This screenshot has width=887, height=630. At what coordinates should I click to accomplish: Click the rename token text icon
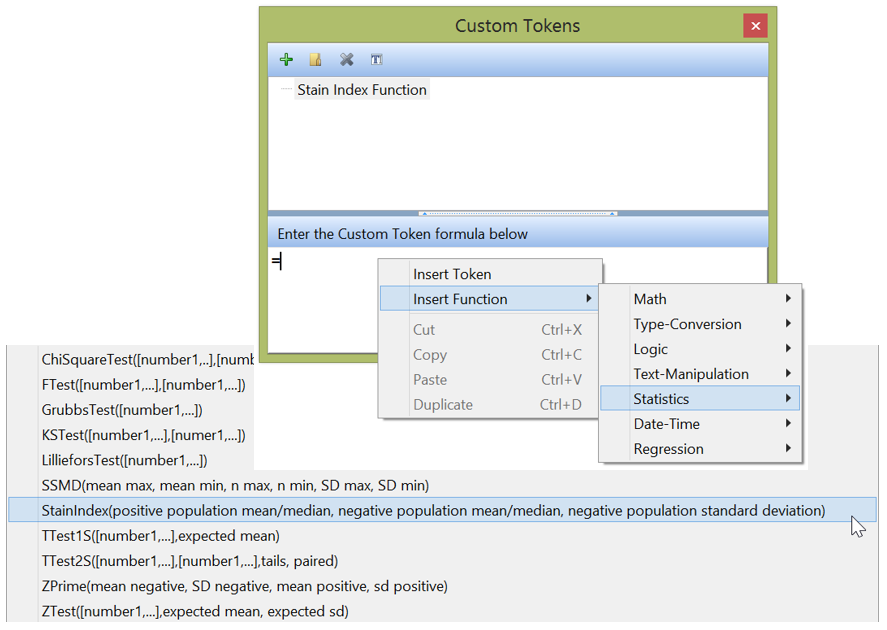tap(376, 60)
